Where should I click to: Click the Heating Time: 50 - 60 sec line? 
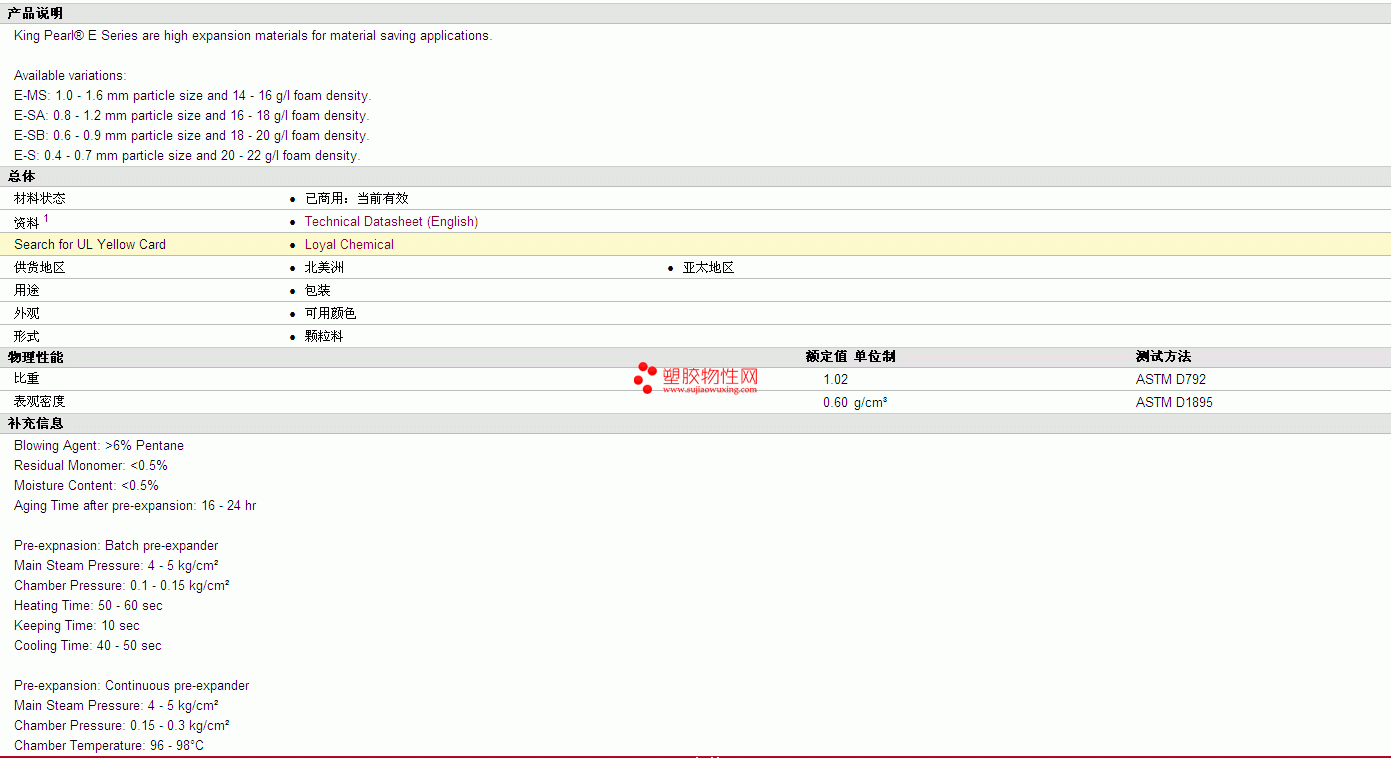(x=88, y=605)
